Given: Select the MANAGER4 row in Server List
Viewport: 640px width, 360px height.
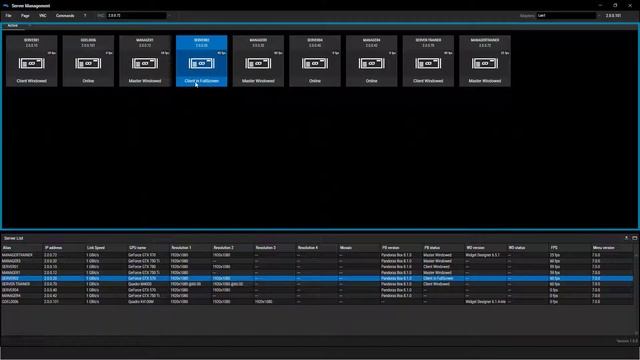Looking at the screenshot, I should (317, 296).
